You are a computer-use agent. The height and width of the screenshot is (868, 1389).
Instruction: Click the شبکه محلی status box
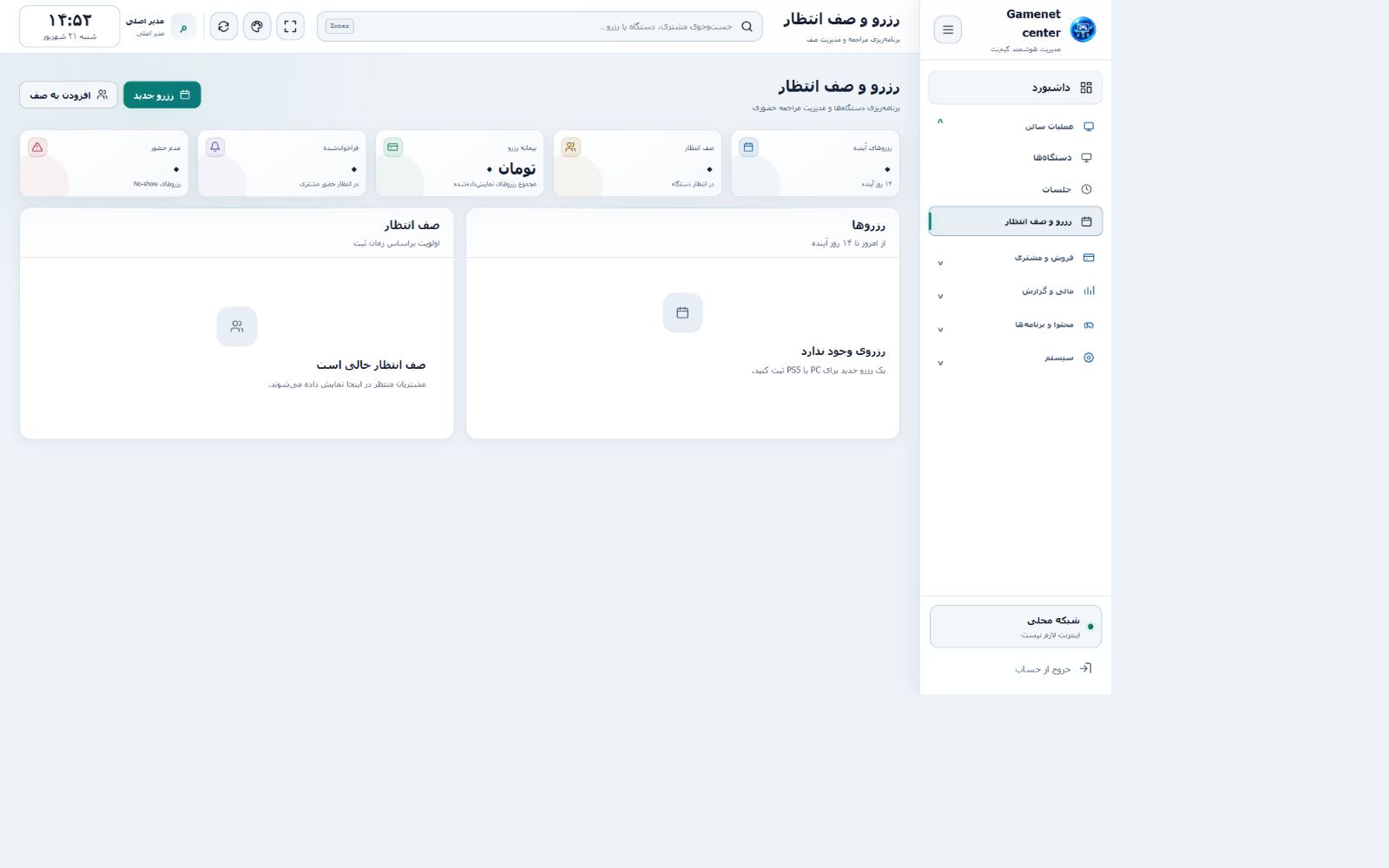[x=1016, y=627]
